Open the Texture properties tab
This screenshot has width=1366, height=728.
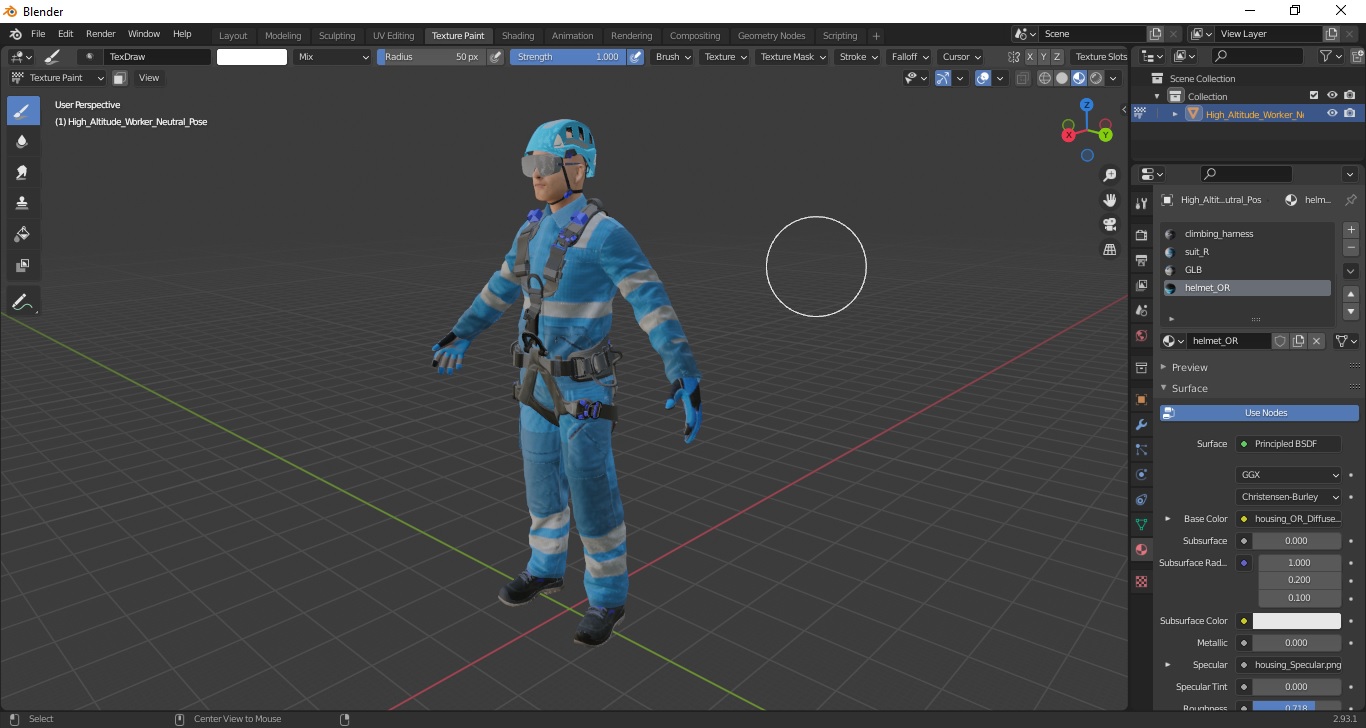click(1141, 581)
